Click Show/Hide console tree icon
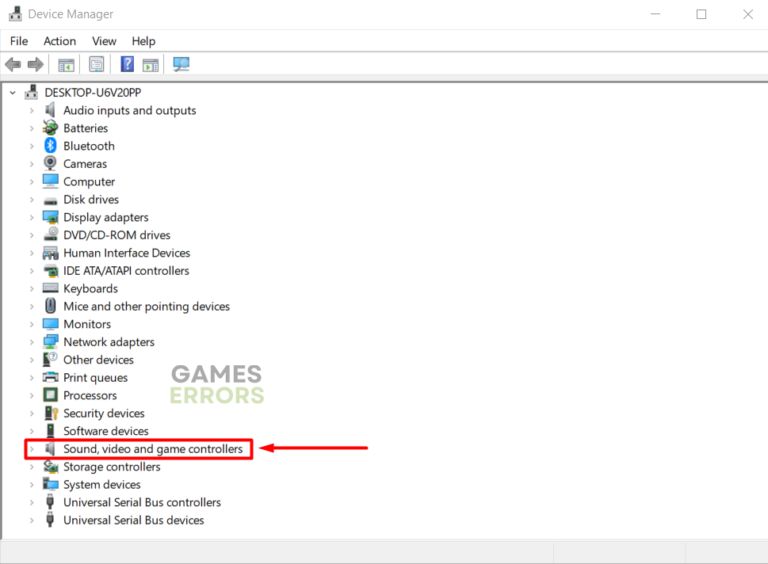Screen dimensions: 768x564 pyautogui.click(x=66, y=65)
